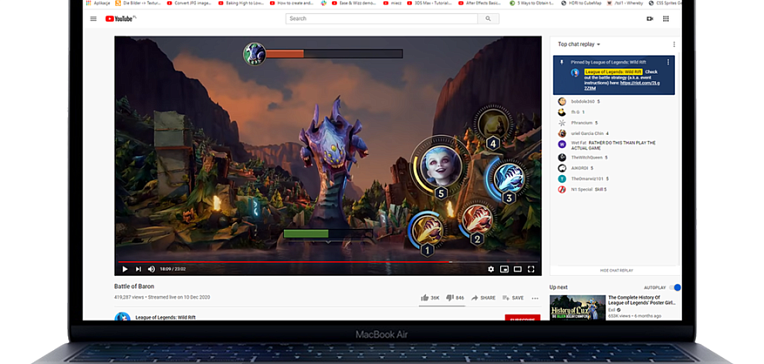Enter fullscreen video mode

531,269
